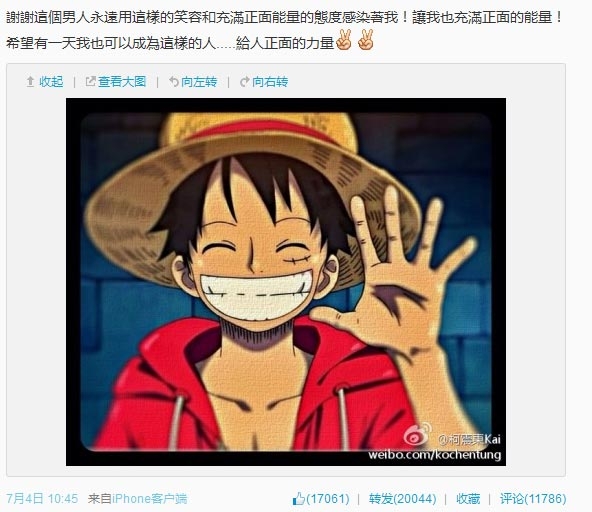Click the pop-out icon before 查看大图
This screenshot has height=512, width=592.
pyautogui.click(x=90, y=81)
